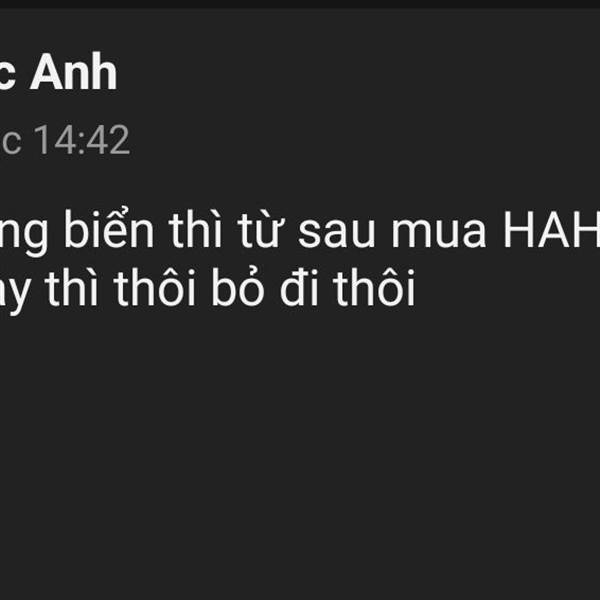Click the word 'HAH' at the line end
Viewport: 600px width, 600px height.
(551, 230)
